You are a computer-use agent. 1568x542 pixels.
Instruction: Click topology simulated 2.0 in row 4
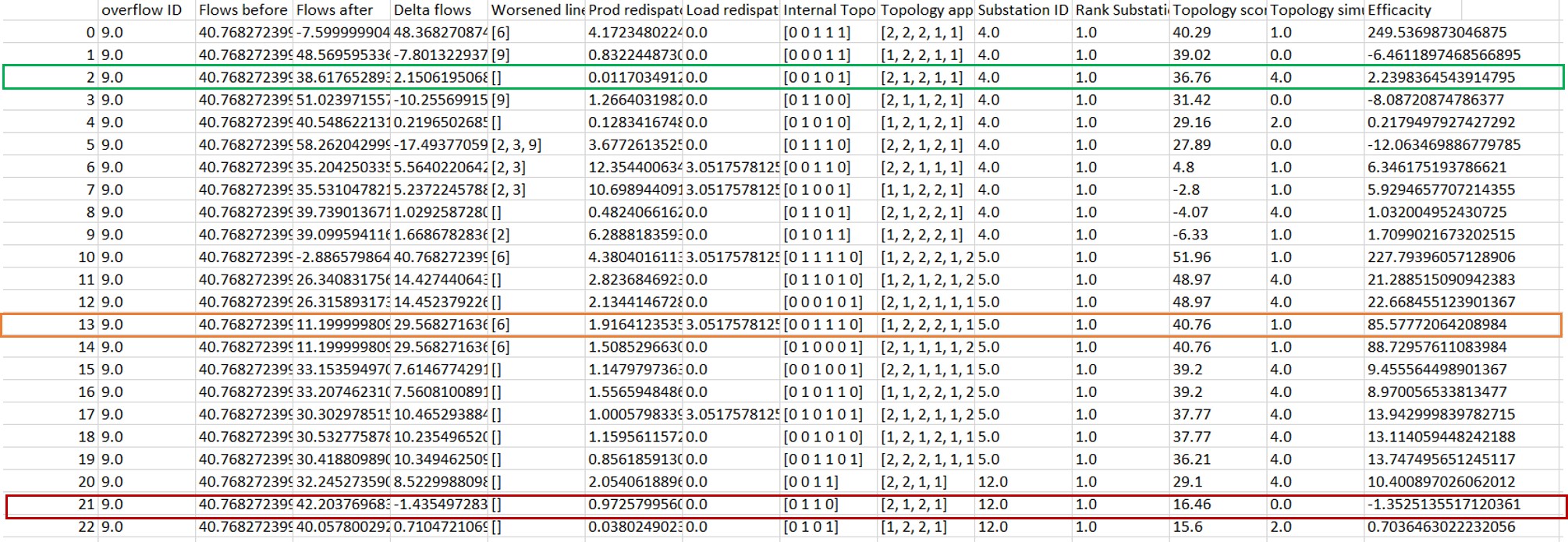(x=1281, y=122)
